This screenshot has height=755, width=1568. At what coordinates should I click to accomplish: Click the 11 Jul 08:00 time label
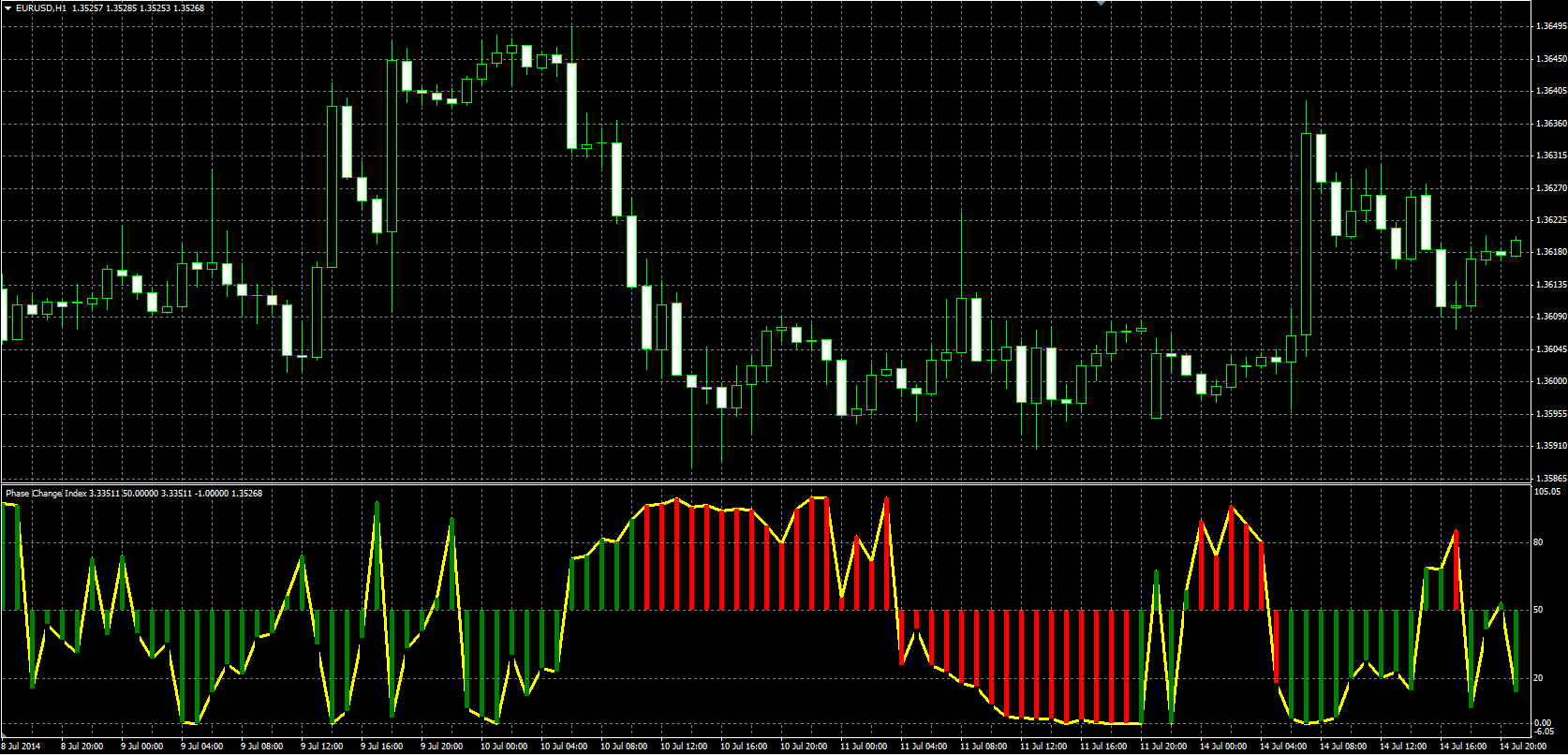984,747
